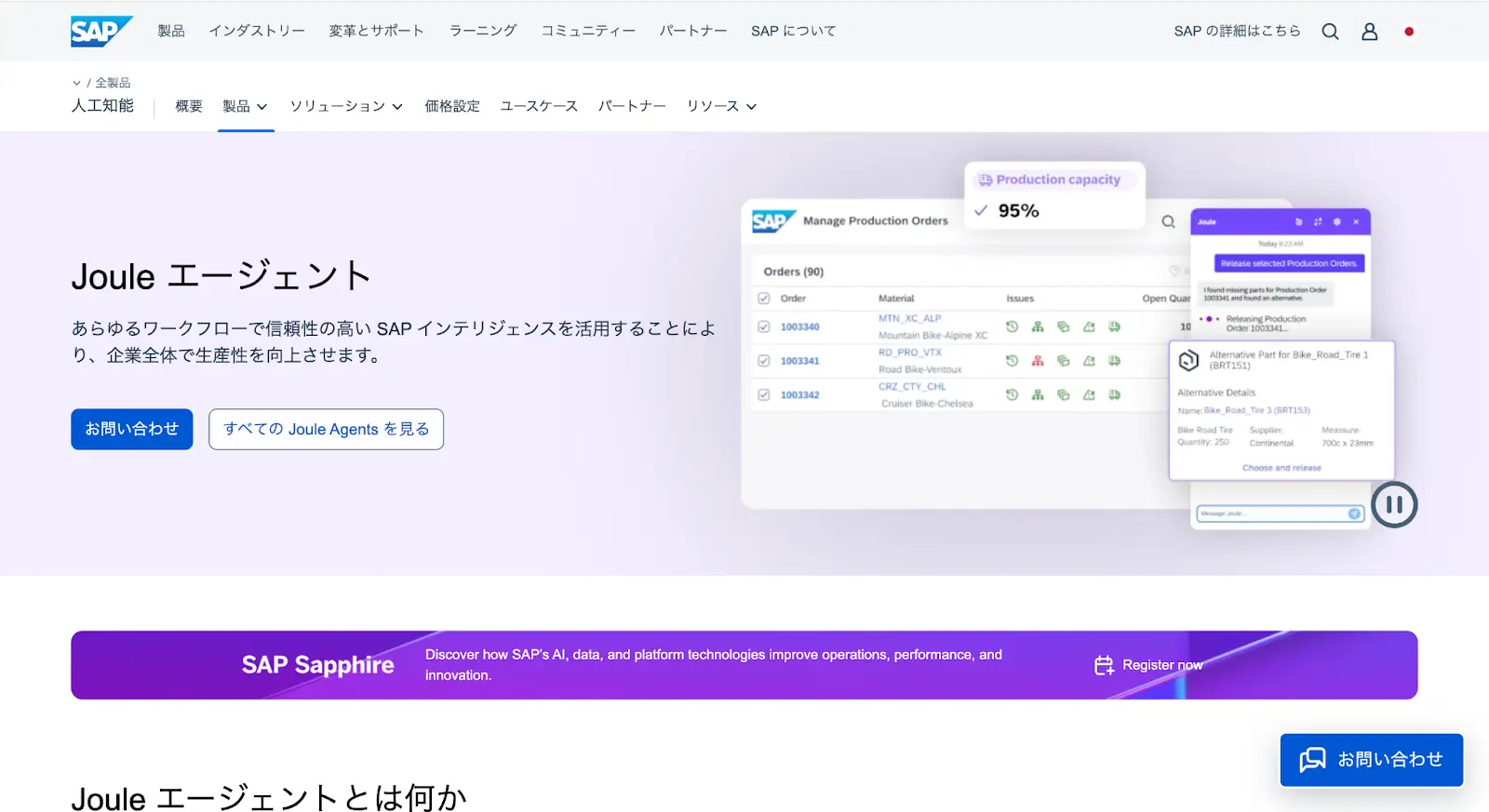Open the ラーニング menu item
Image resolution: width=1489 pixels, height=812 pixels.
point(482,31)
